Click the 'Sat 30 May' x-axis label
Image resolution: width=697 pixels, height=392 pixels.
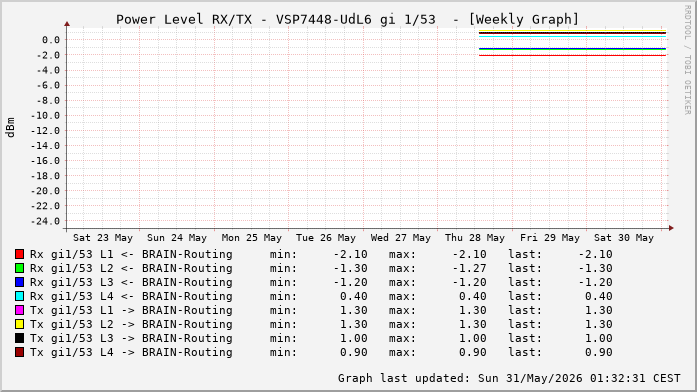click(624, 238)
